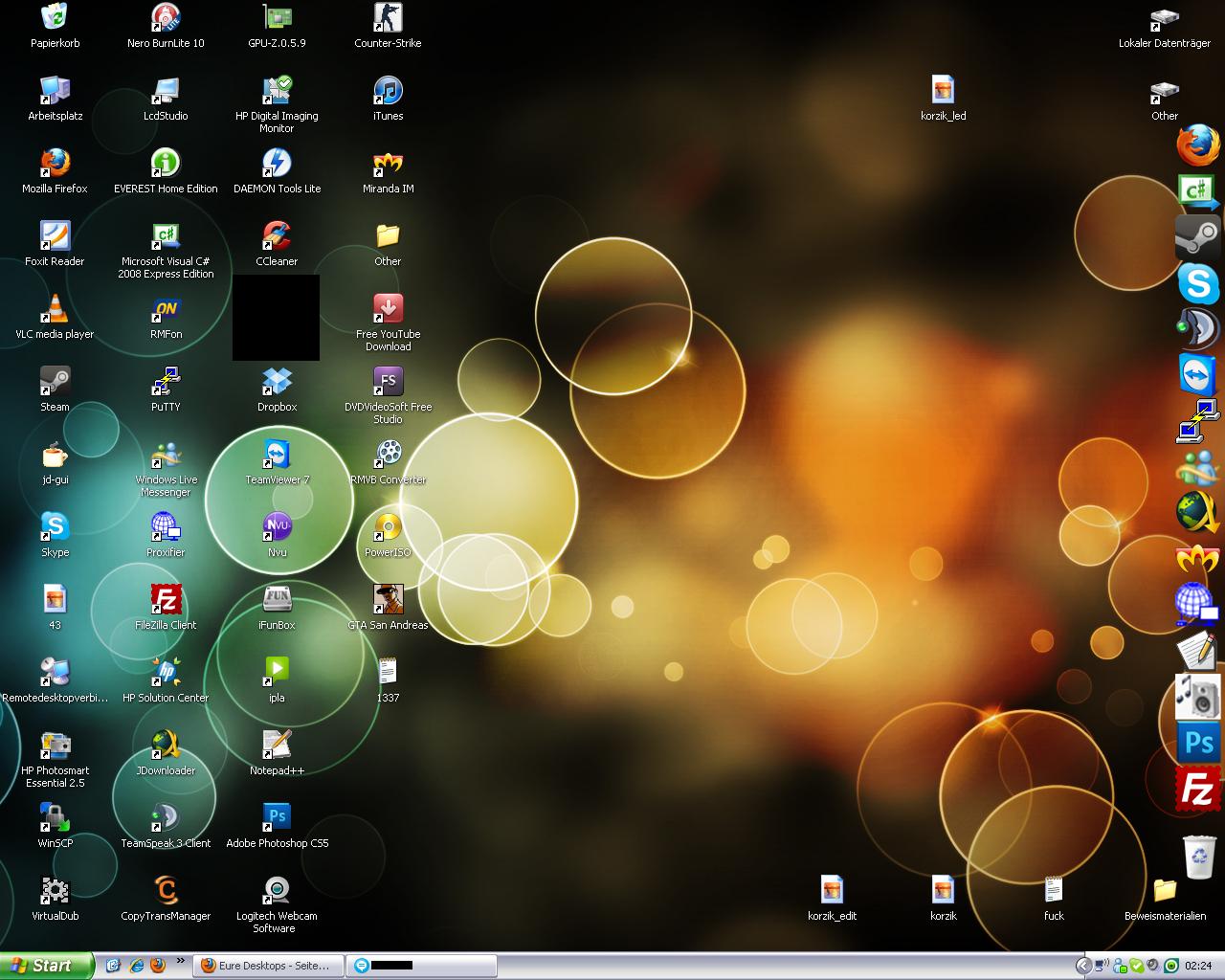
Task: Expand hidden Quick Launch icons chevron
Action: (x=180, y=961)
